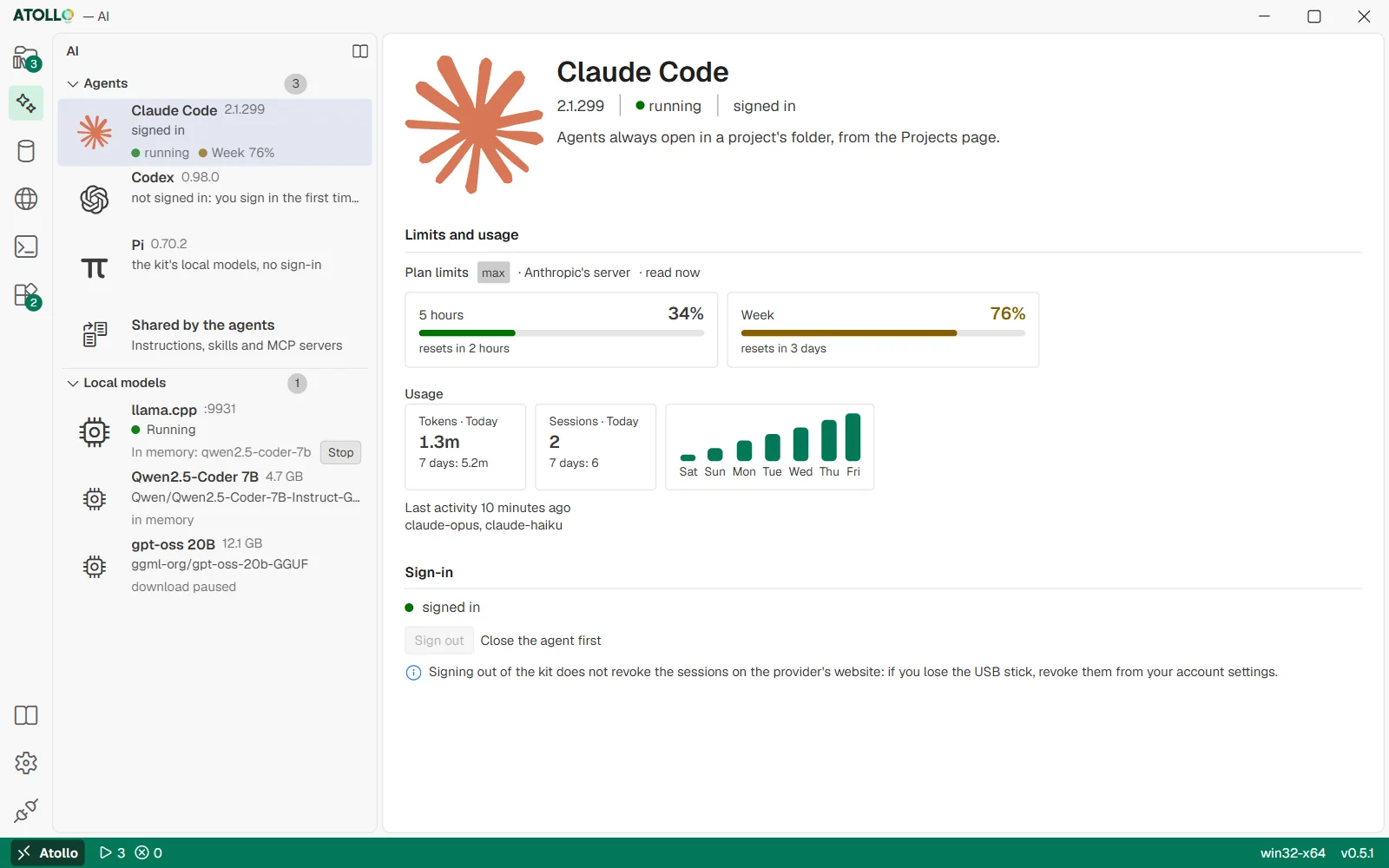Screen dimensions: 1389x868
Task: Collapse the Local models section chevron
Action: (x=73, y=384)
